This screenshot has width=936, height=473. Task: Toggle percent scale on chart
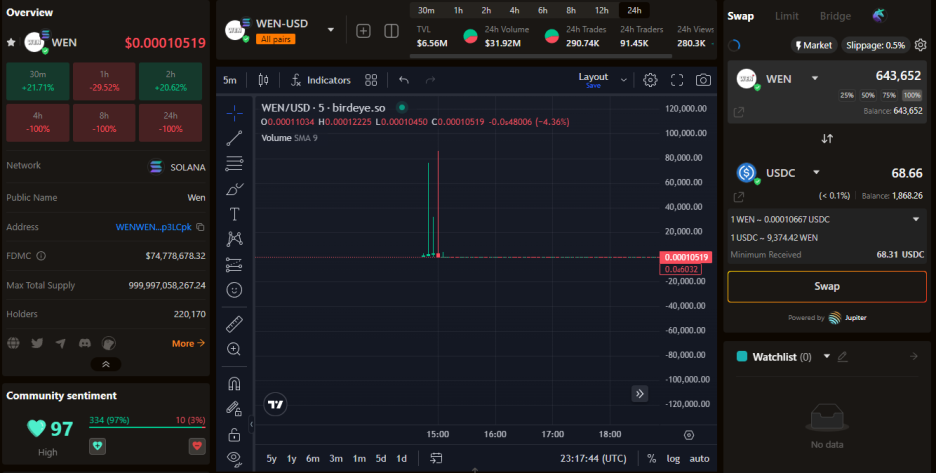click(x=651, y=459)
